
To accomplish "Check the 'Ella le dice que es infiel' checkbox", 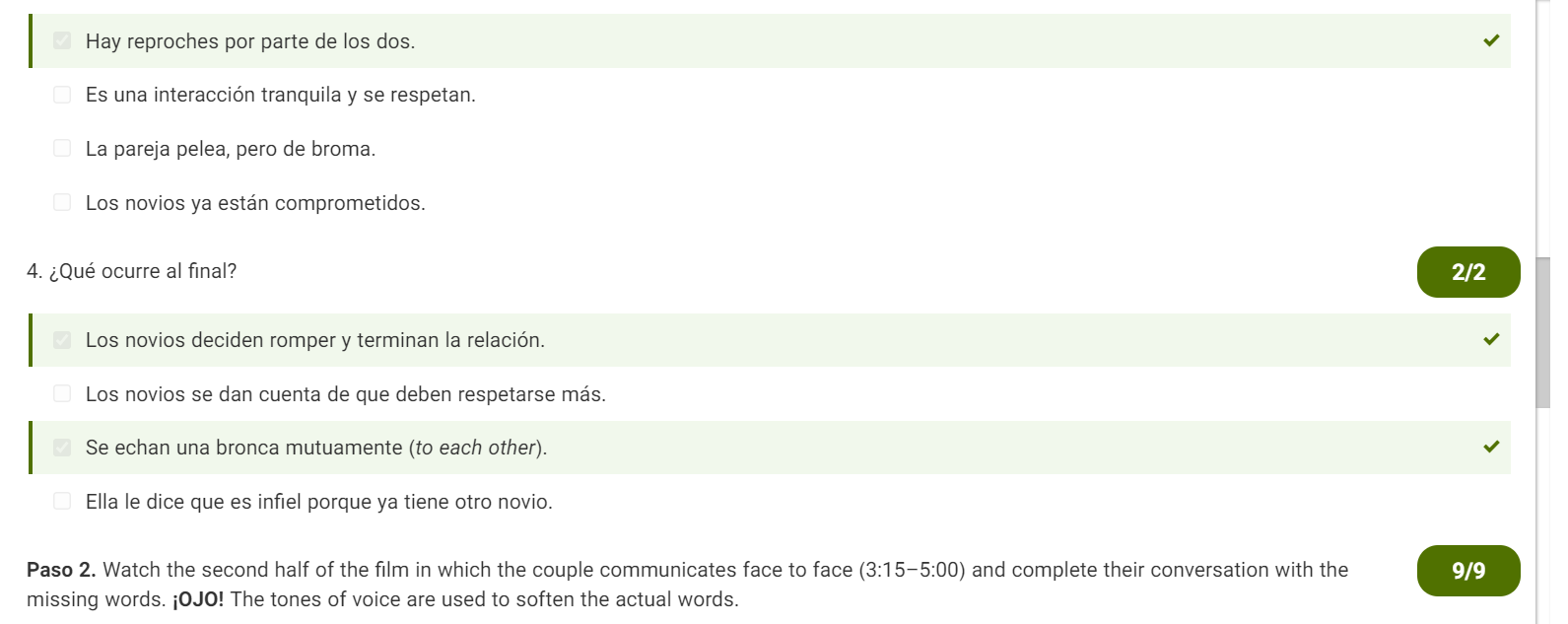I will [62, 501].
